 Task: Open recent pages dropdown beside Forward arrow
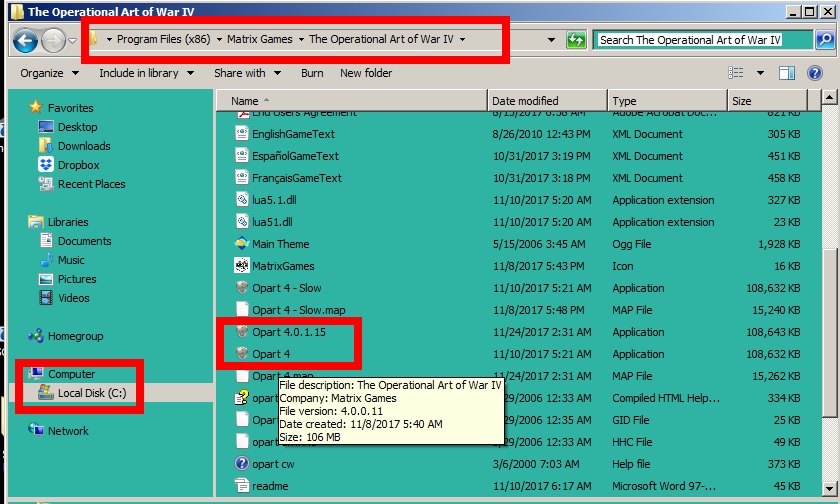pos(72,41)
